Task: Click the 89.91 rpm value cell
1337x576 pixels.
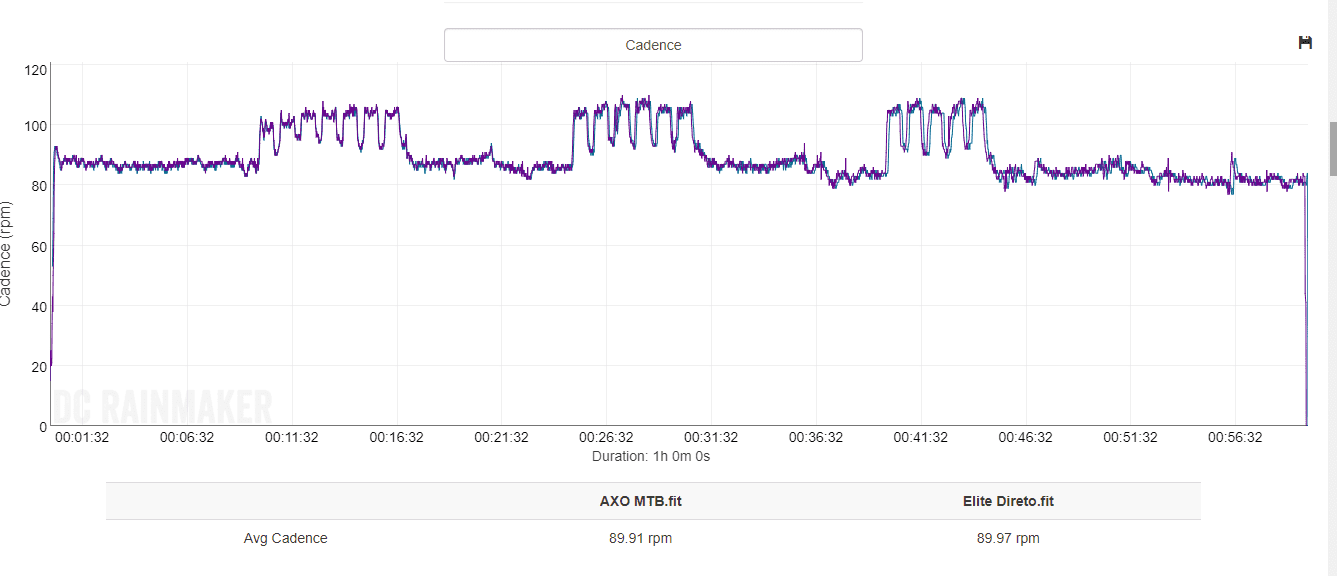Action: 640,538
